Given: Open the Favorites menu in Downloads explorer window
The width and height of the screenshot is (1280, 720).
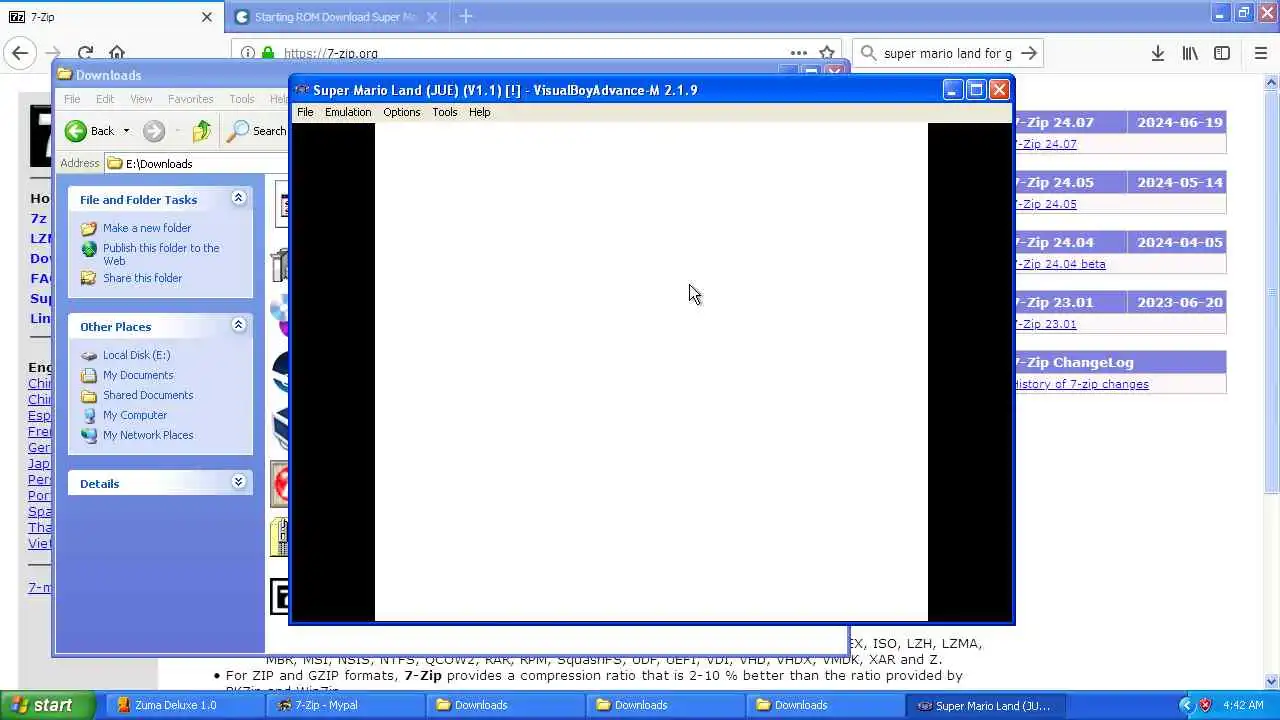Looking at the screenshot, I should pyautogui.click(x=190, y=99).
